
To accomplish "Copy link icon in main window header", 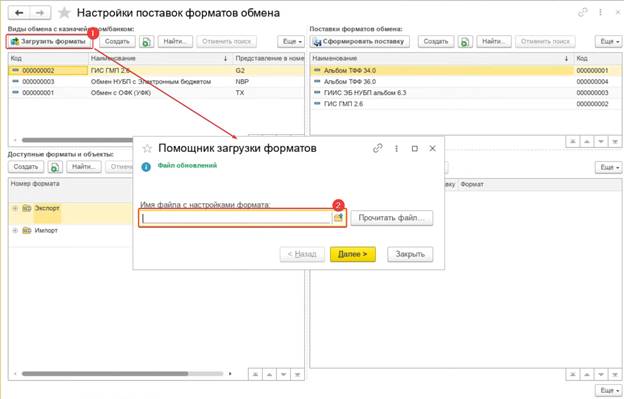I will point(583,13).
